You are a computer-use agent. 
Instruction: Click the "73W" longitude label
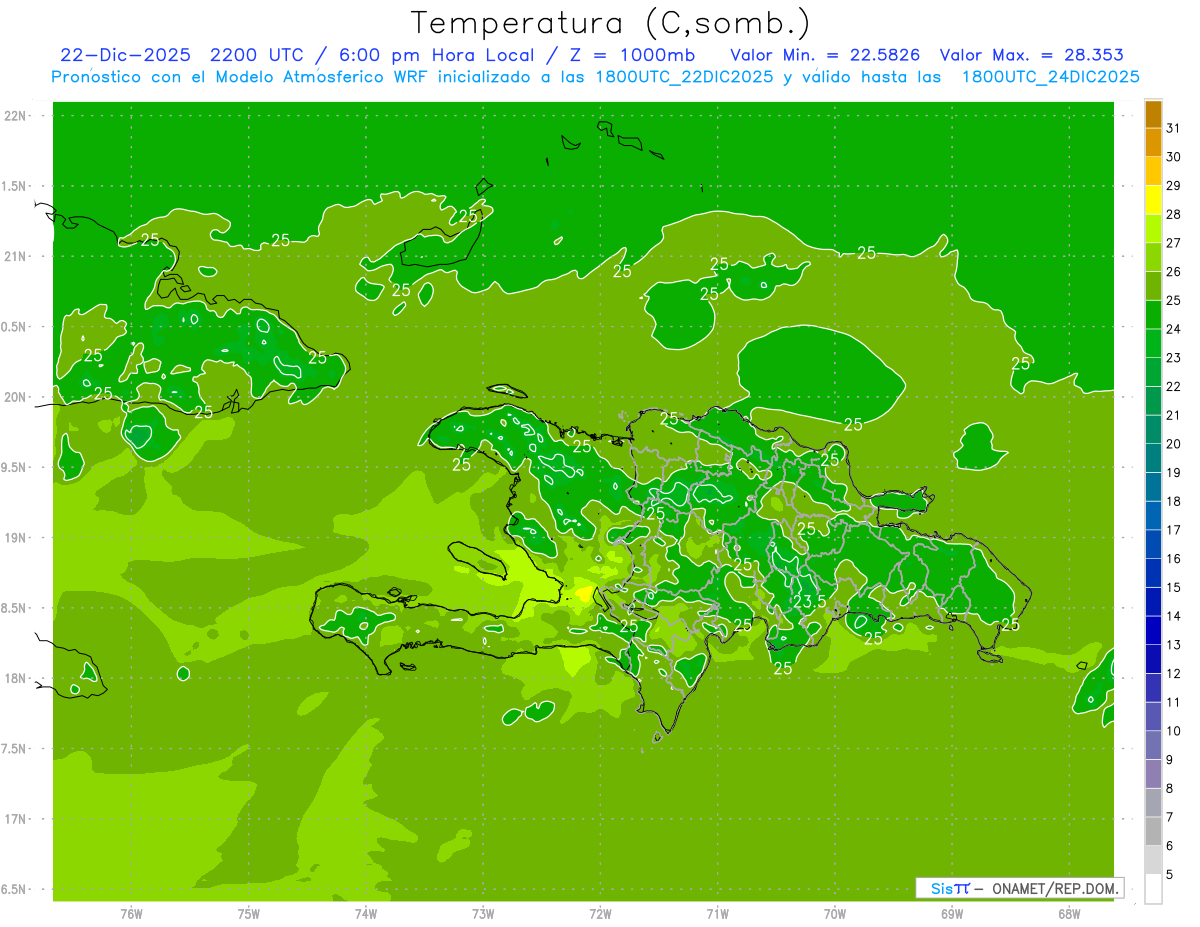482,913
